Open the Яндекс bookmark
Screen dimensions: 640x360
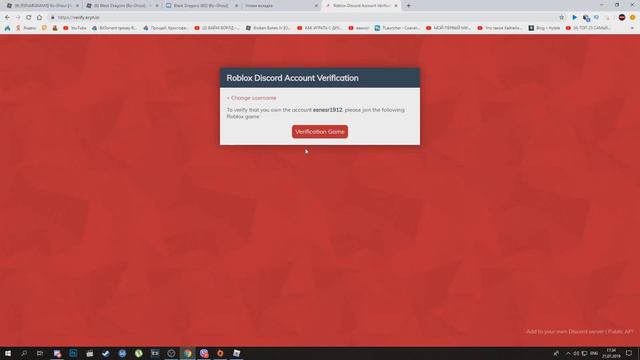click(x=26, y=28)
